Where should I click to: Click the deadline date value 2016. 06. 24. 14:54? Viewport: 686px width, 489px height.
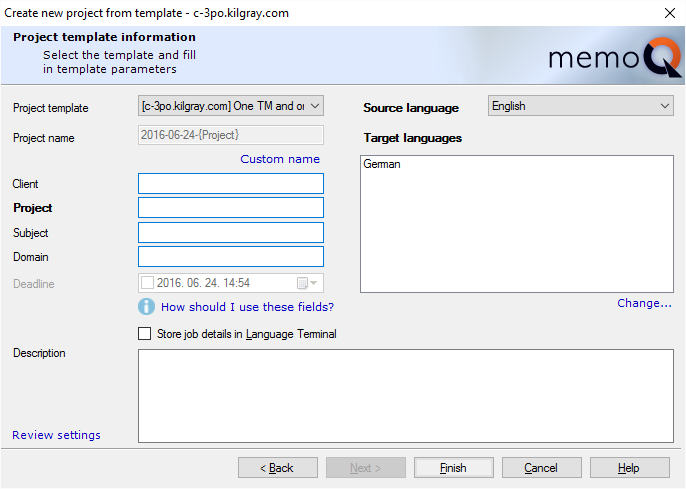[x=203, y=283]
